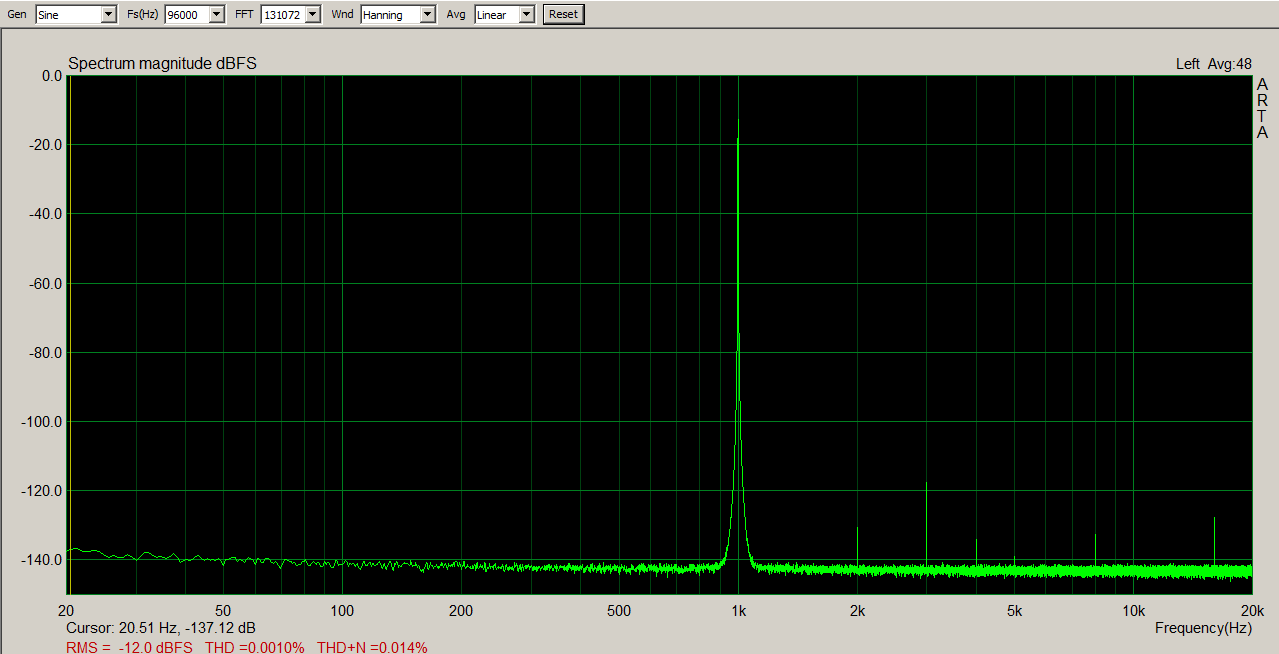
Task: Click the 'RMS = -12.0 dBFS' readout
Action: tap(130, 647)
